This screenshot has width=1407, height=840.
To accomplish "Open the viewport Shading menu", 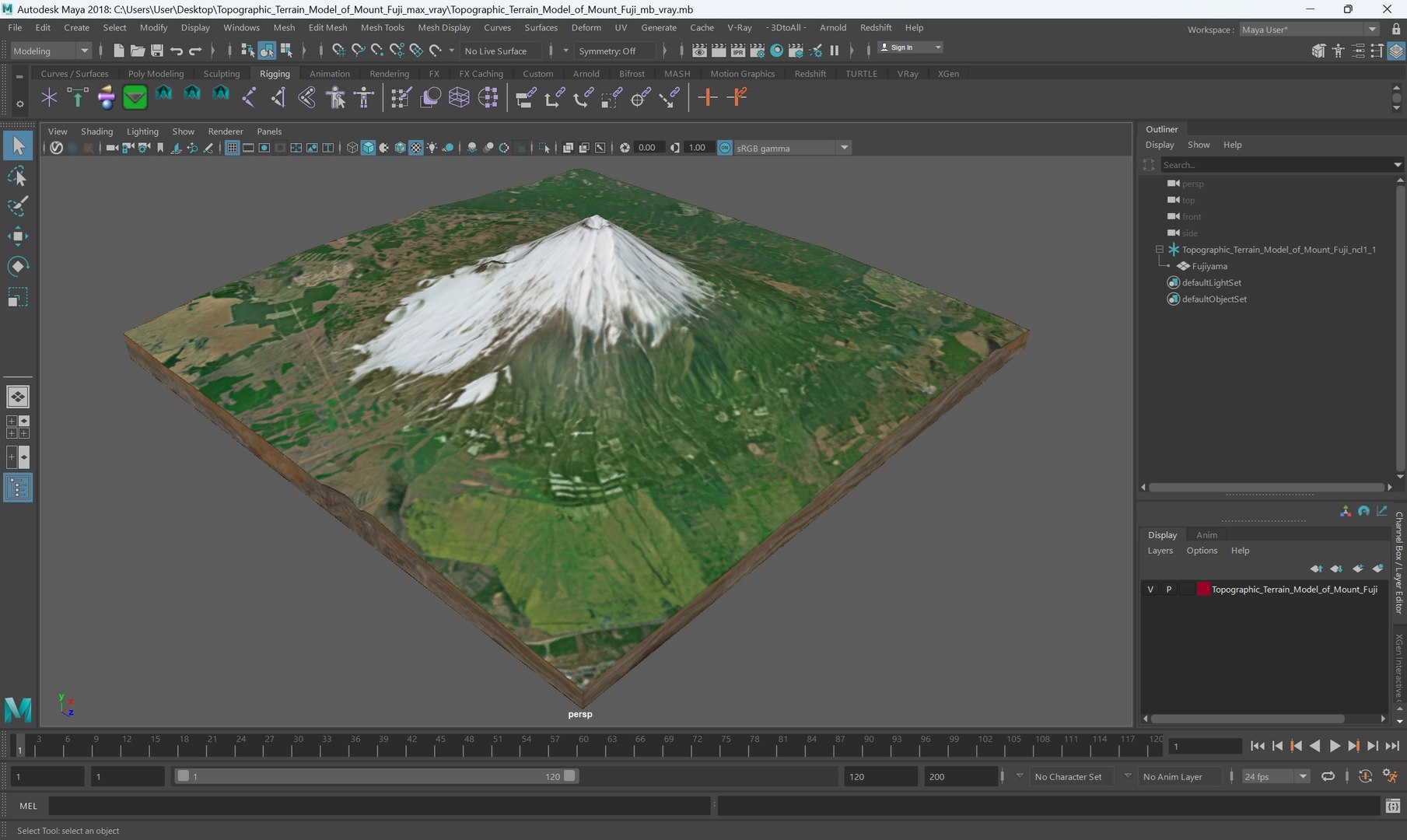I will 96,131.
